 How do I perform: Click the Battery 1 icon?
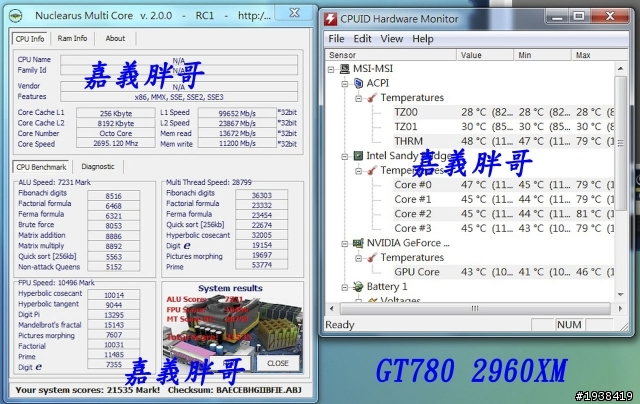tap(358, 286)
